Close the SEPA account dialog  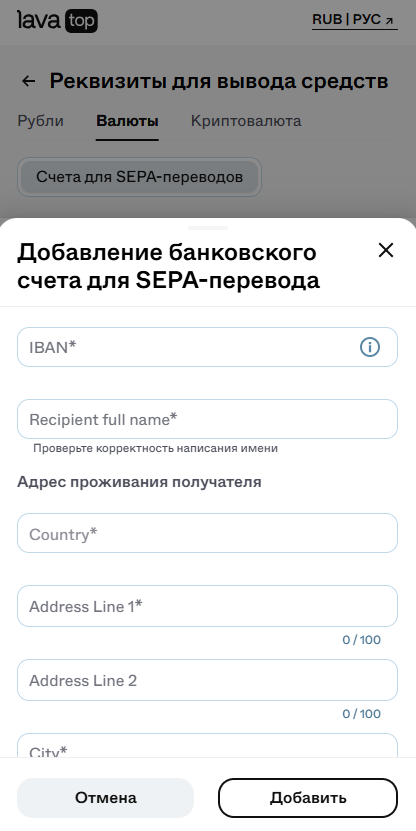click(x=386, y=250)
